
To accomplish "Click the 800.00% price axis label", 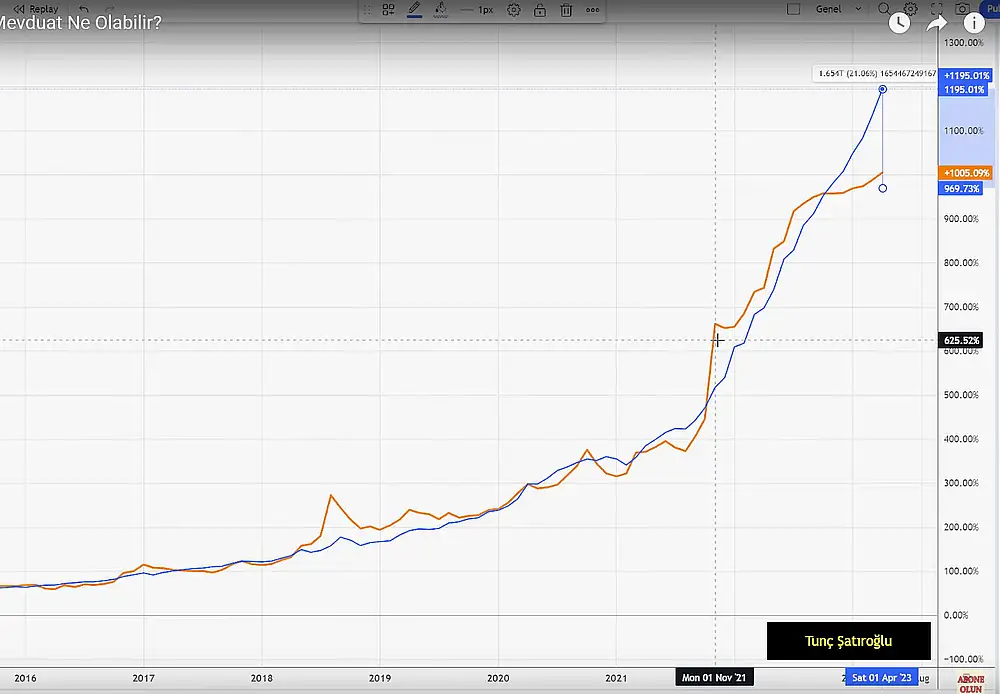I will (x=961, y=263).
